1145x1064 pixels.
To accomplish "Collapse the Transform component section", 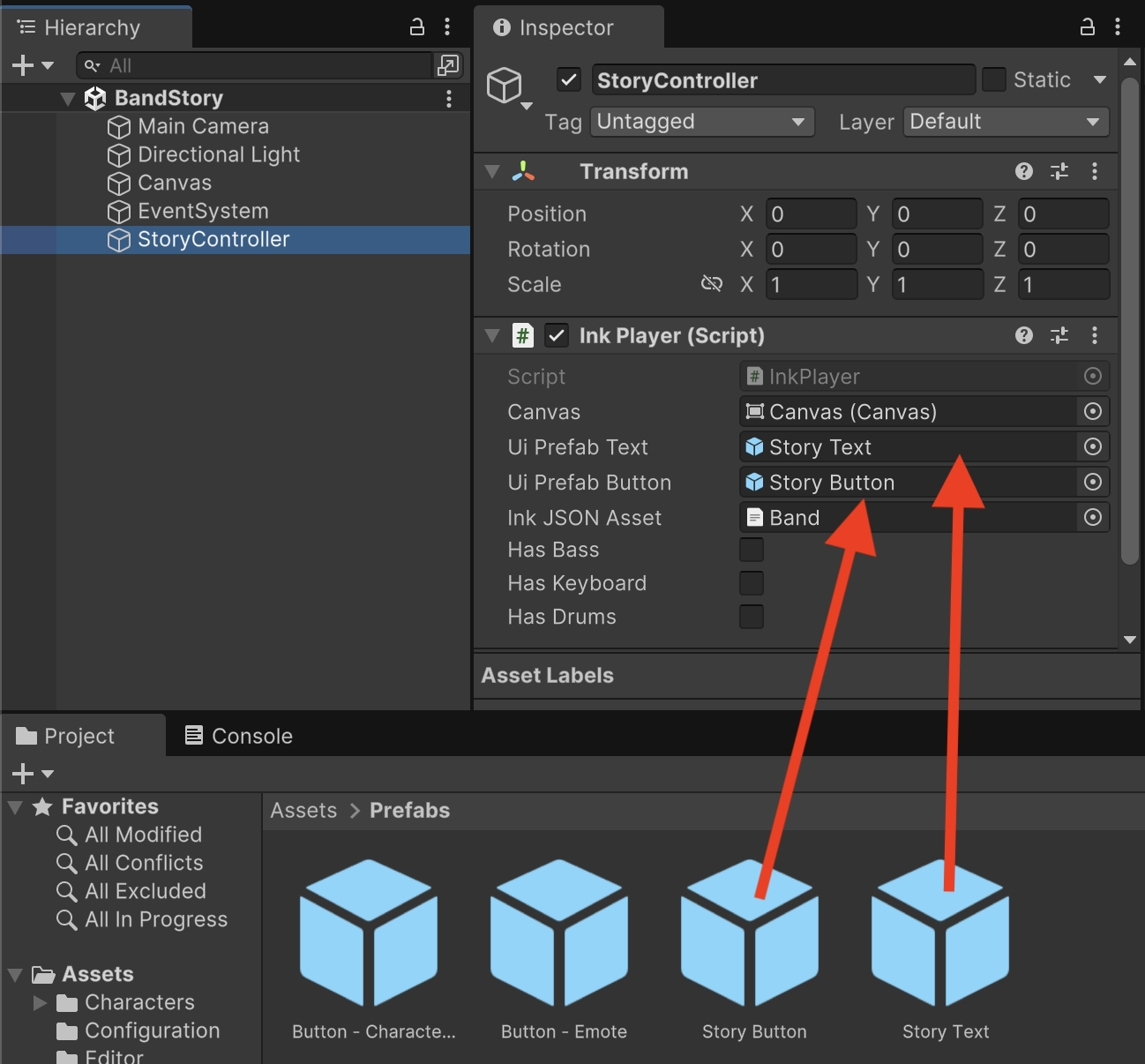I will coord(492,171).
